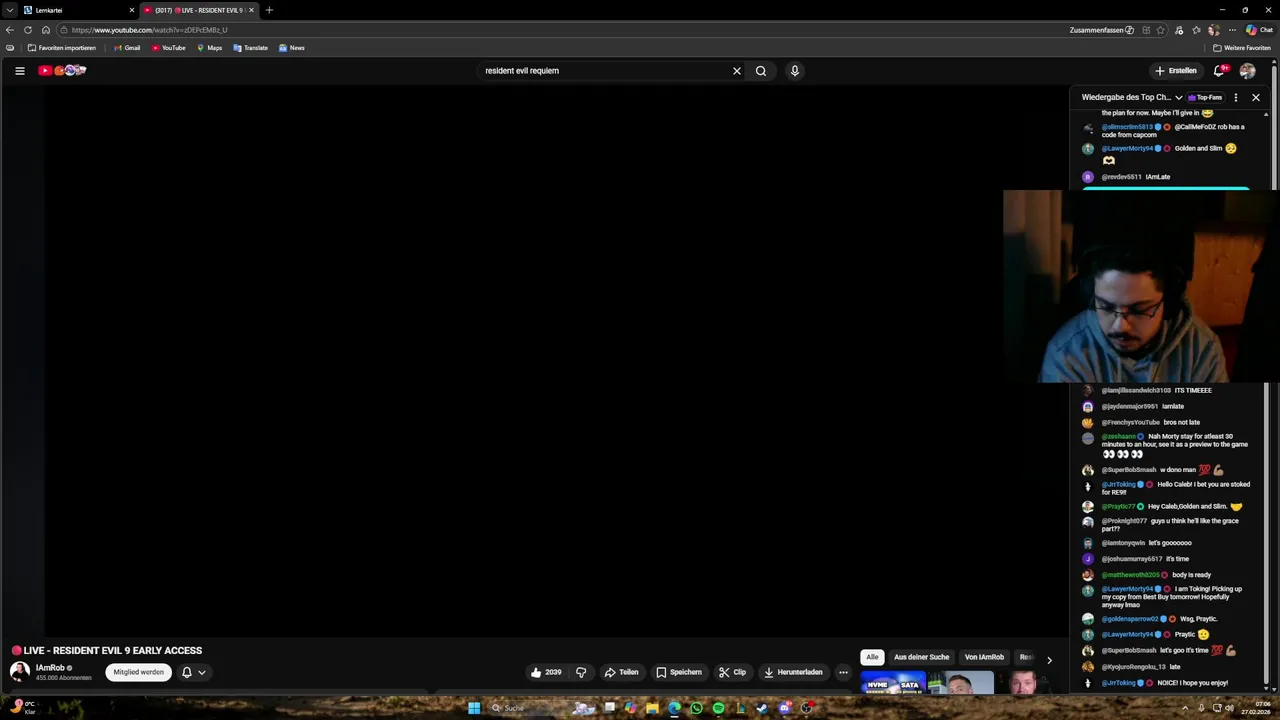Open a new browser tab
Viewport: 1280px width, 720px height.
[x=269, y=10]
